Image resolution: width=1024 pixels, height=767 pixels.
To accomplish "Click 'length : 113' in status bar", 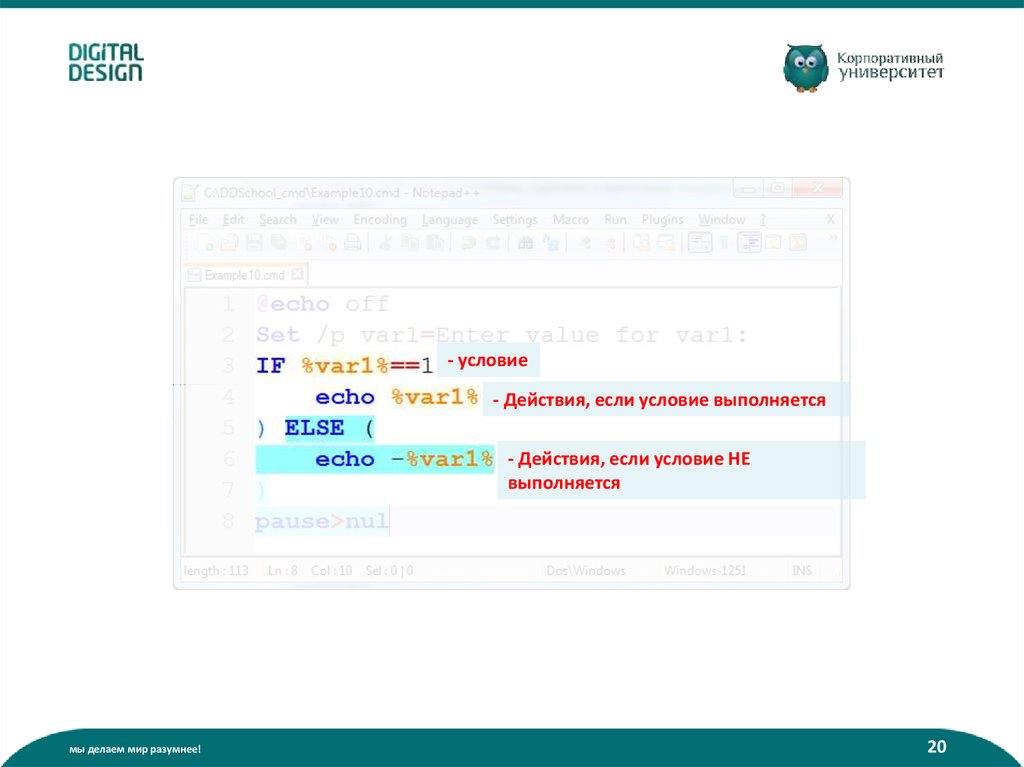I will (x=216, y=570).
